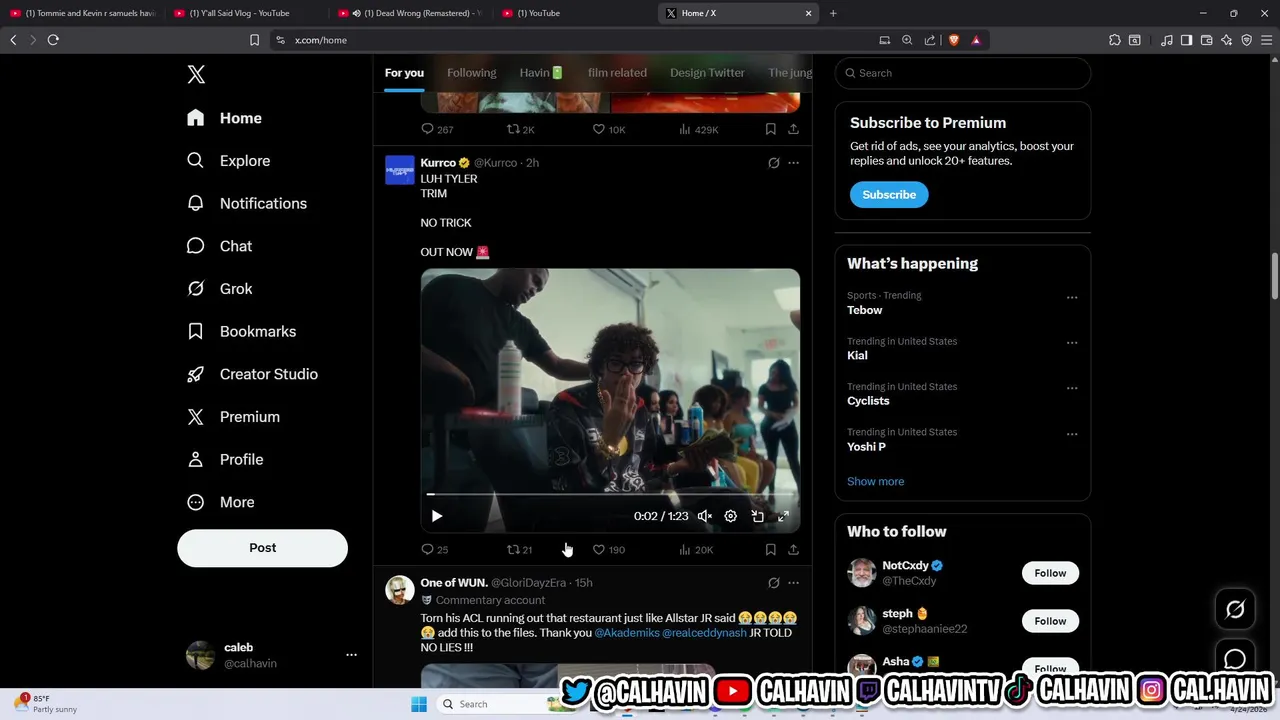Open the @Akademiks mention link
The image size is (1280, 720).
[x=627, y=633]
